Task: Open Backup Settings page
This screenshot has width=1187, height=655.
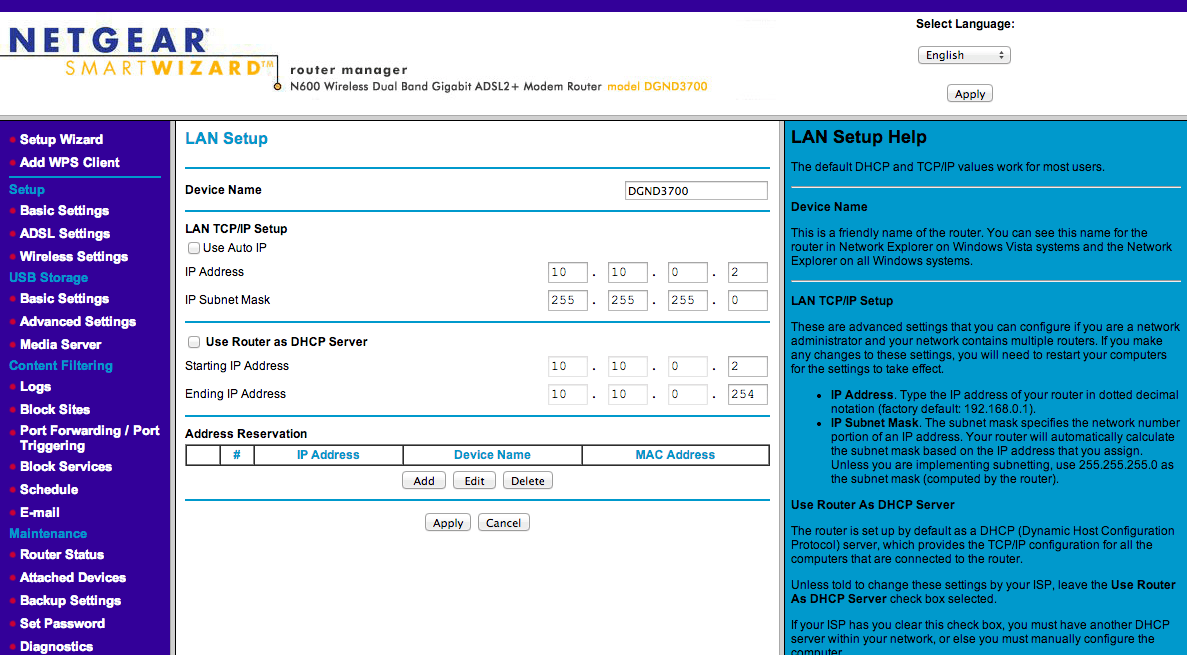Action: pyautogui.click(x=70, y=600)
